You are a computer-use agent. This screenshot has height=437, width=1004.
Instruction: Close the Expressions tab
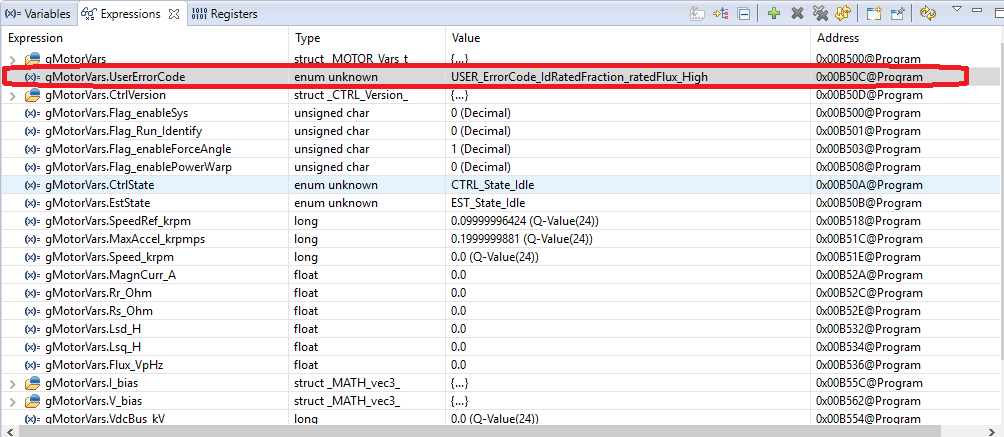(172, 14)
